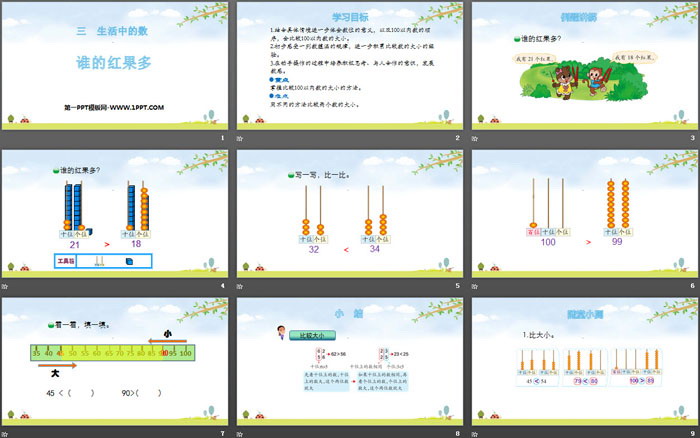Click the number 32 on slide 5
700x438 pixels.
click(x=314, y=250)
